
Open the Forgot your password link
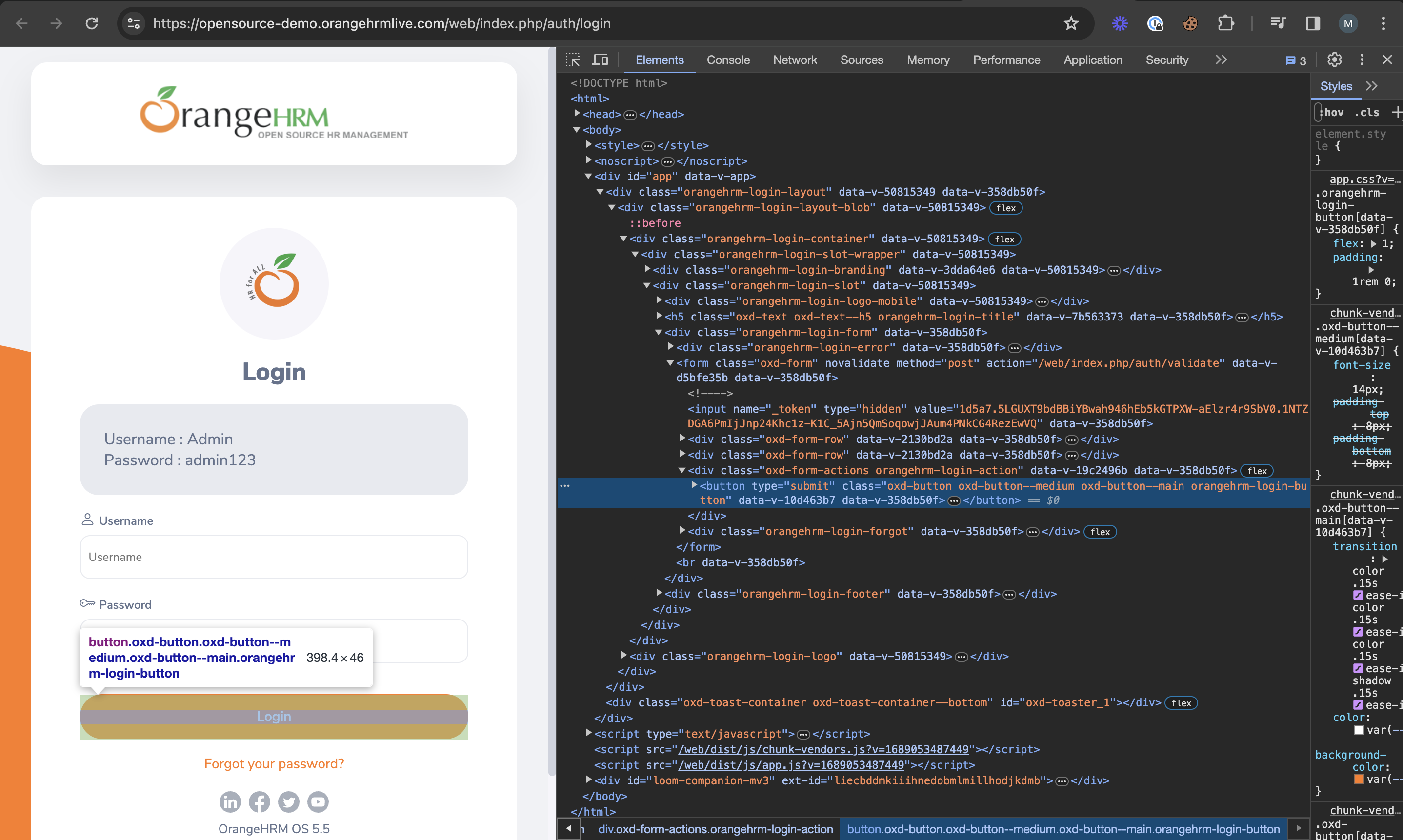click(x=274, y=763)
